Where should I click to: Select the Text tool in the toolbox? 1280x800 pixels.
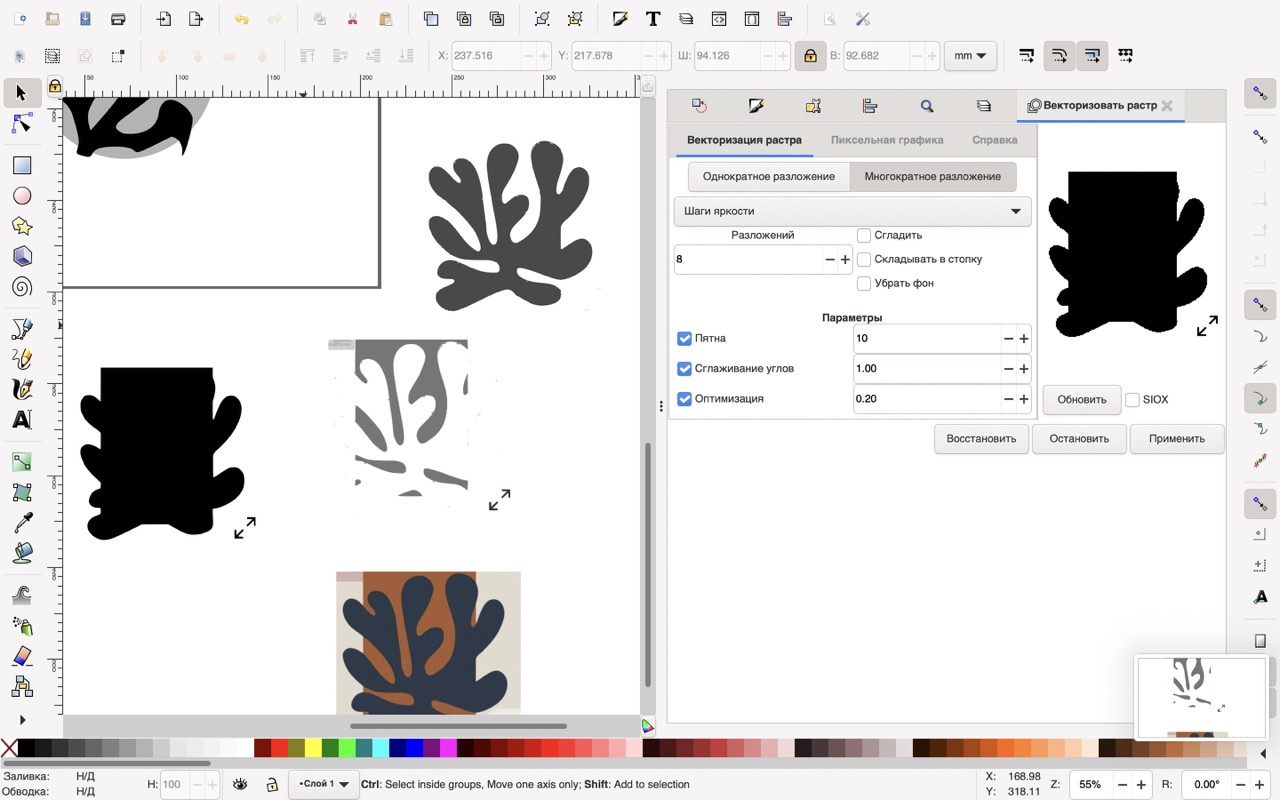pyautogui.click(x=21, y=420)
